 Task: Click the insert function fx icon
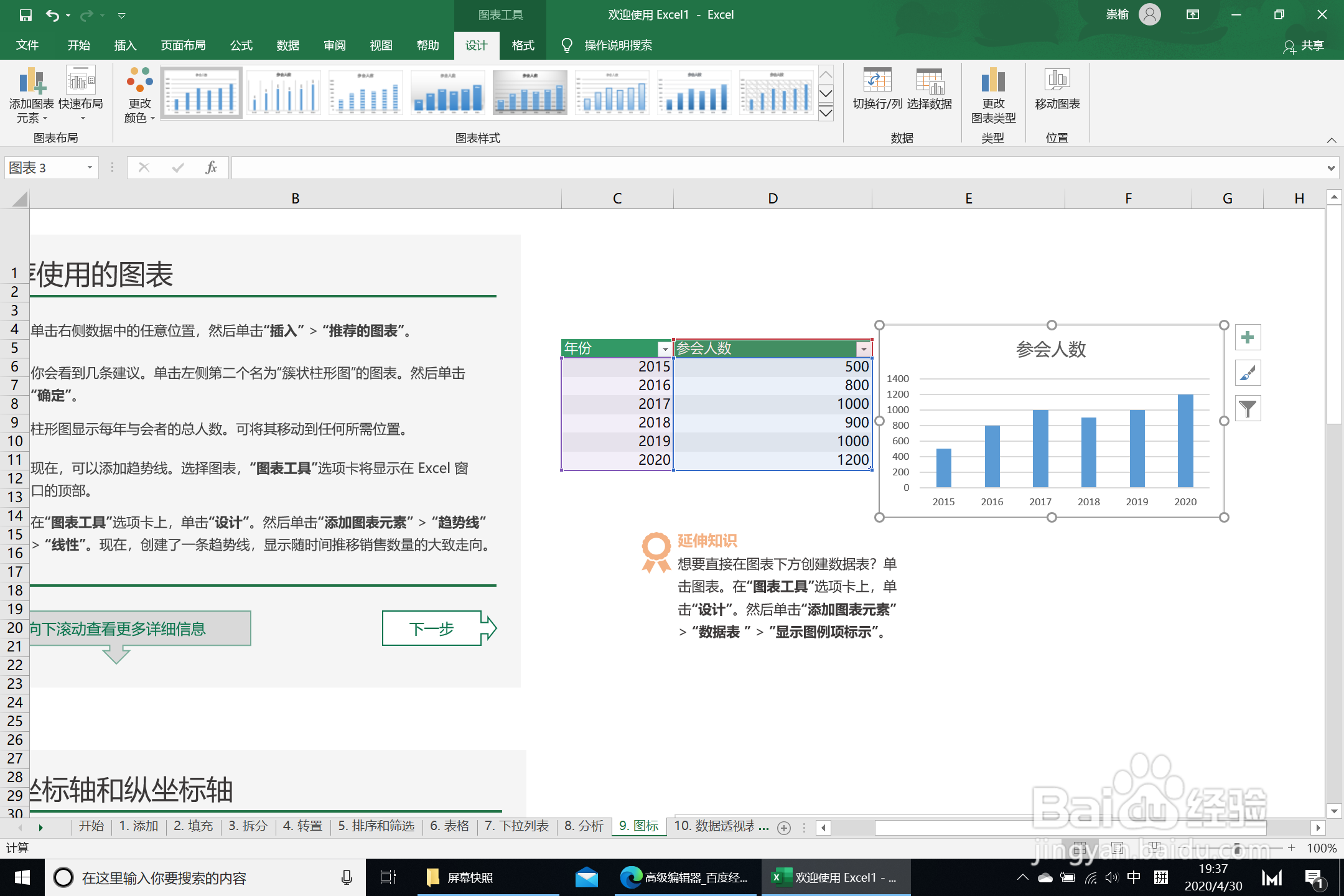point(211,167)
